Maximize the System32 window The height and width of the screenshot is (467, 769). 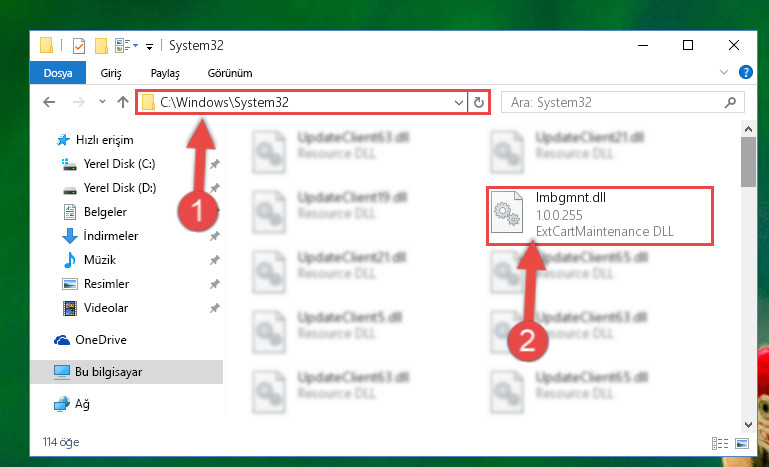point(688,46)
